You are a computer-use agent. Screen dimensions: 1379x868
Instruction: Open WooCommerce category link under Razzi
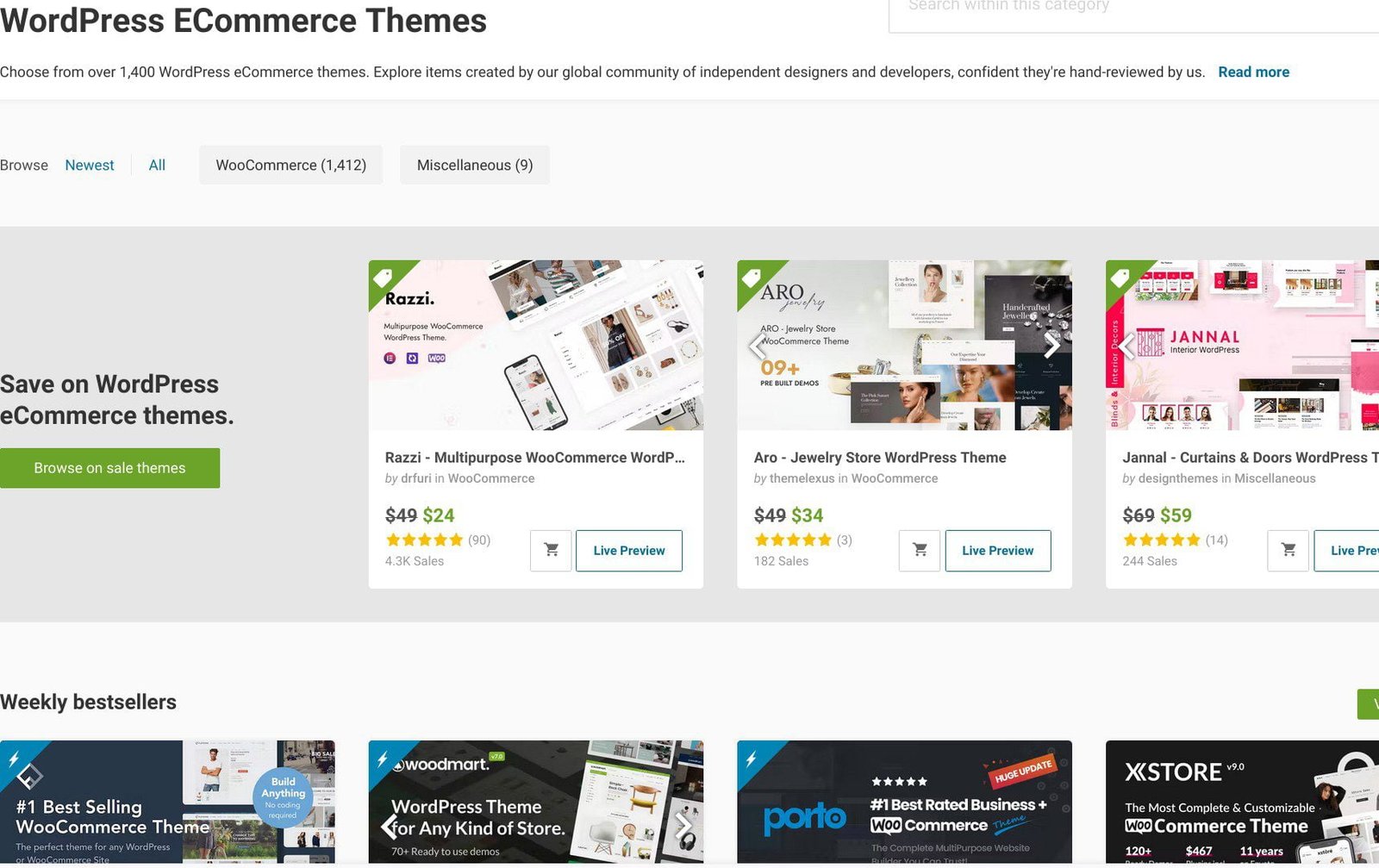click(491, 478)
